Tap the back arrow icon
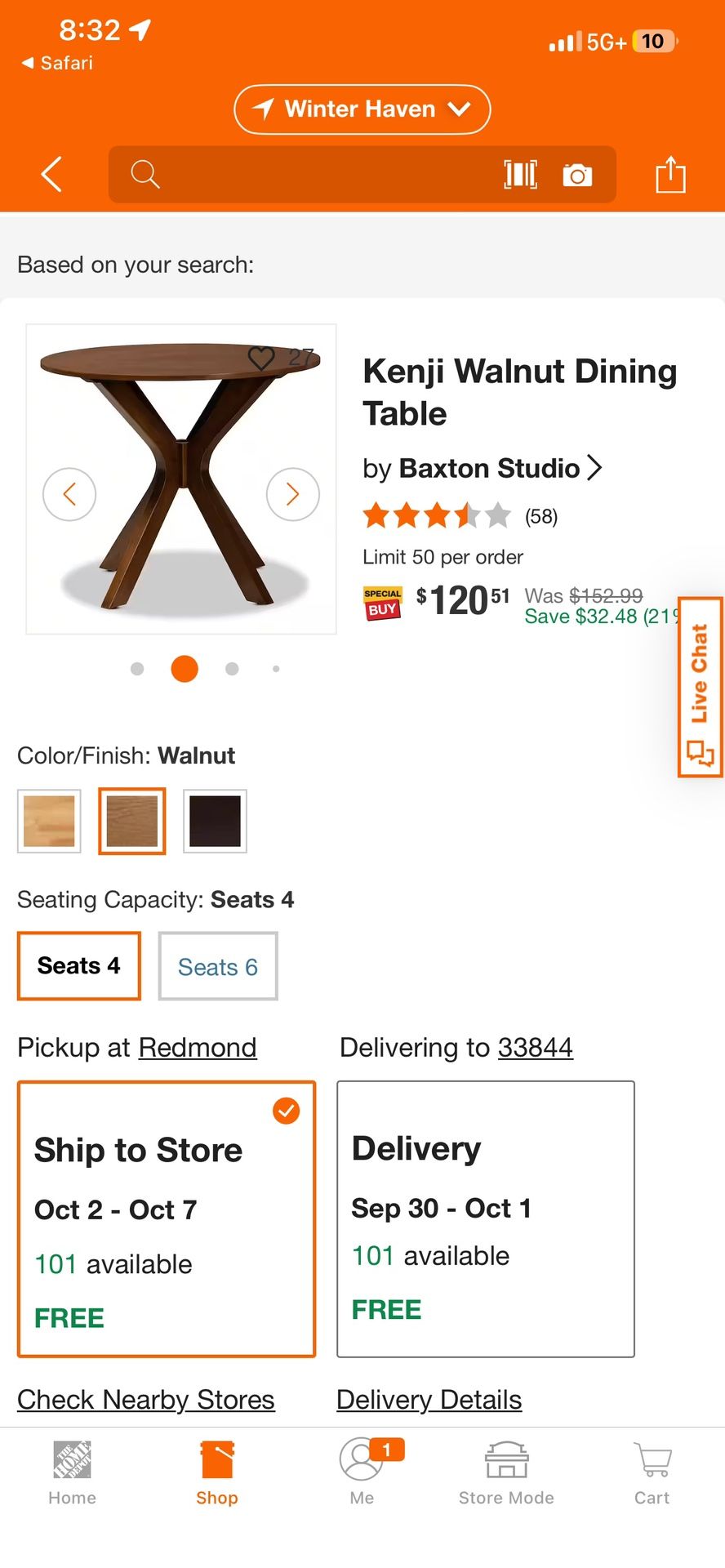725x1568 pixels. click(x=51, y=174)
